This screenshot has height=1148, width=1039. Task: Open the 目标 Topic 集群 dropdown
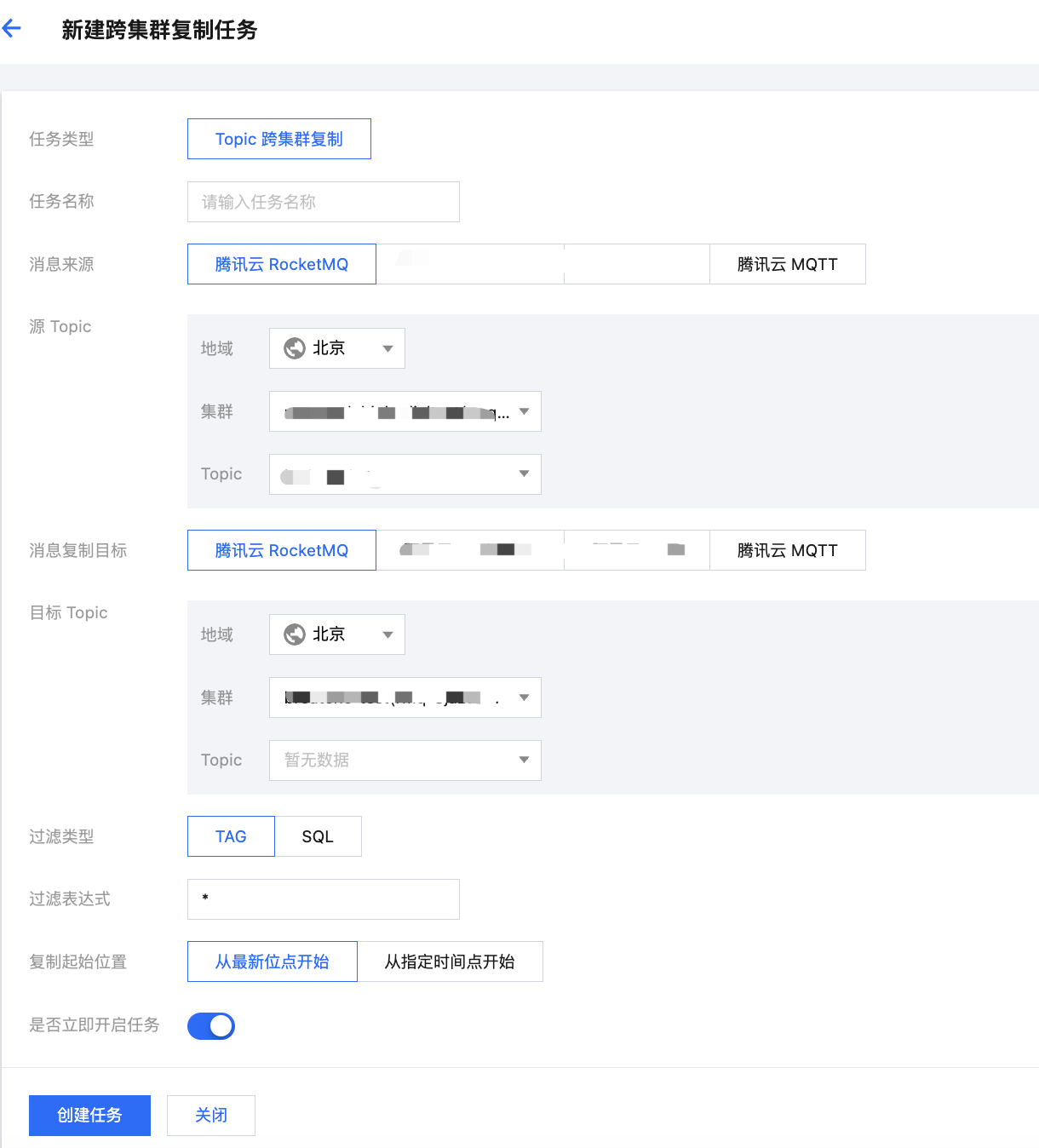tap(405, 697)
